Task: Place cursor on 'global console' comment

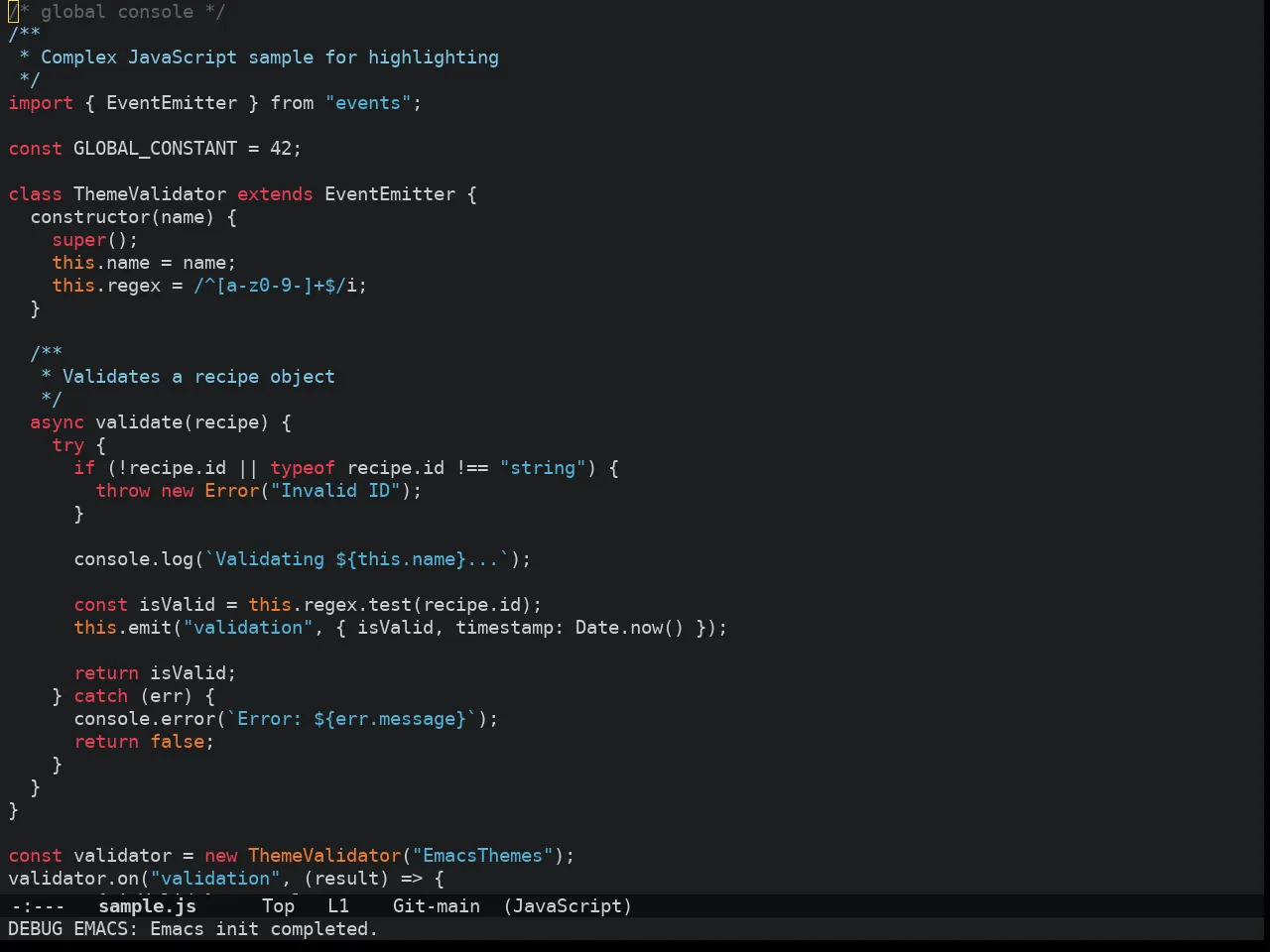Action: [117, 12]
